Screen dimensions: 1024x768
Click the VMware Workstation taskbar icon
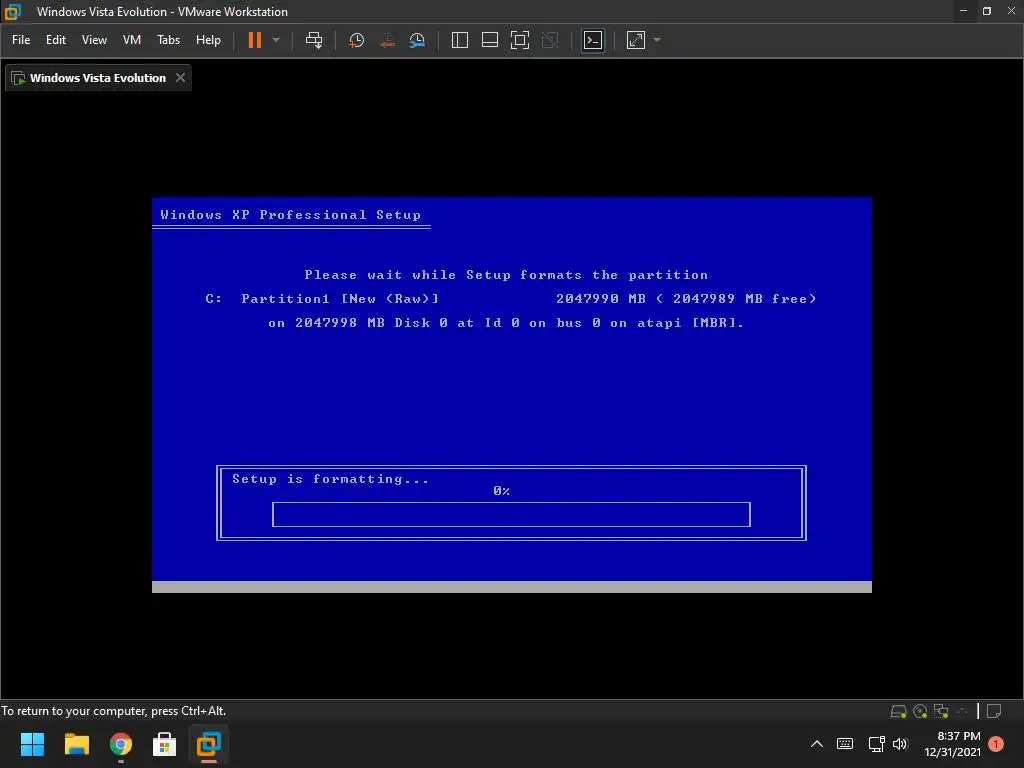tap(209, 744)
